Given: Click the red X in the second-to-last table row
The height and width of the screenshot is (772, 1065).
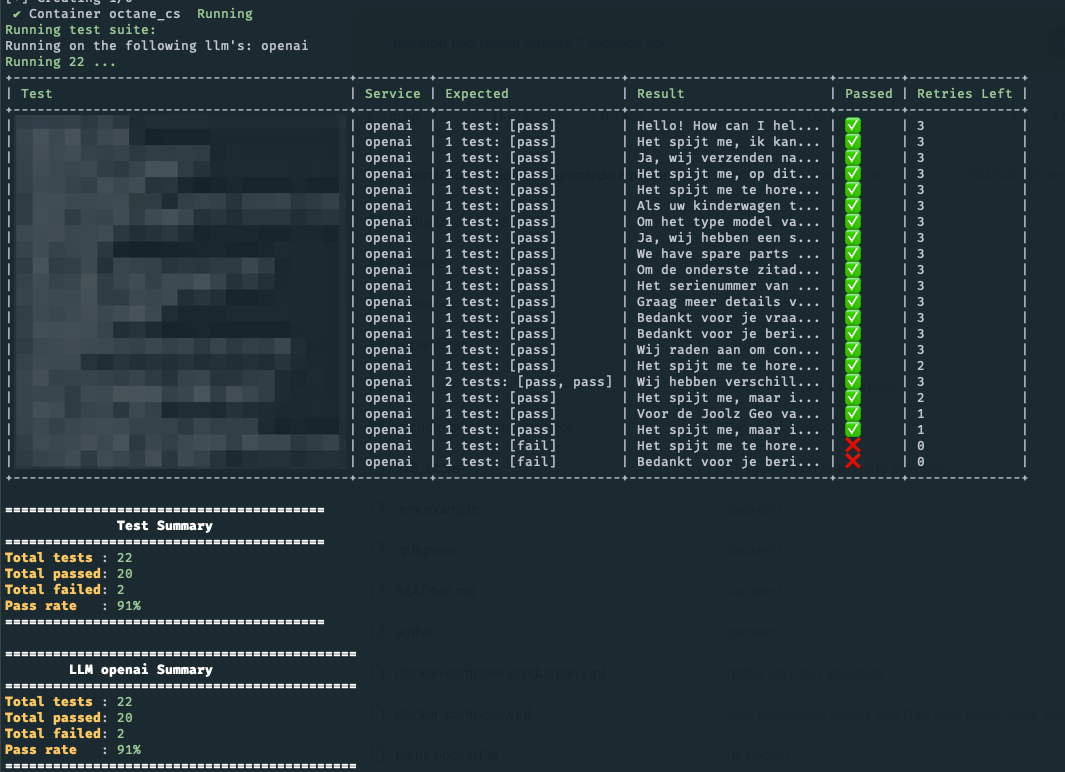Looking at the screenshot, I should tap(853, 446).
